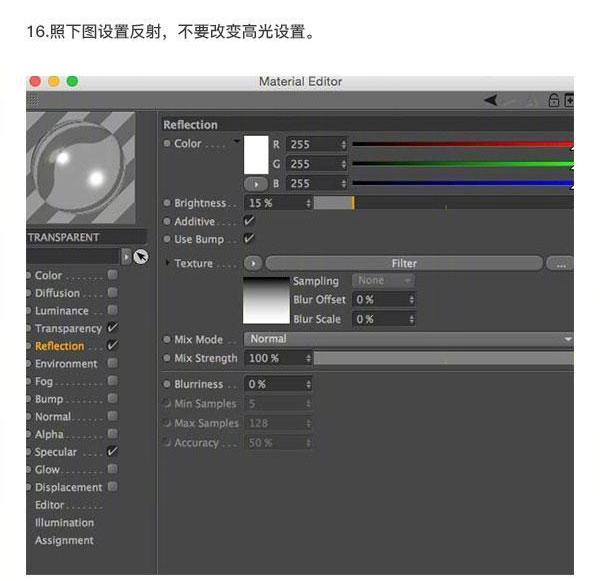Select the Environment channel label

point(66,364)
